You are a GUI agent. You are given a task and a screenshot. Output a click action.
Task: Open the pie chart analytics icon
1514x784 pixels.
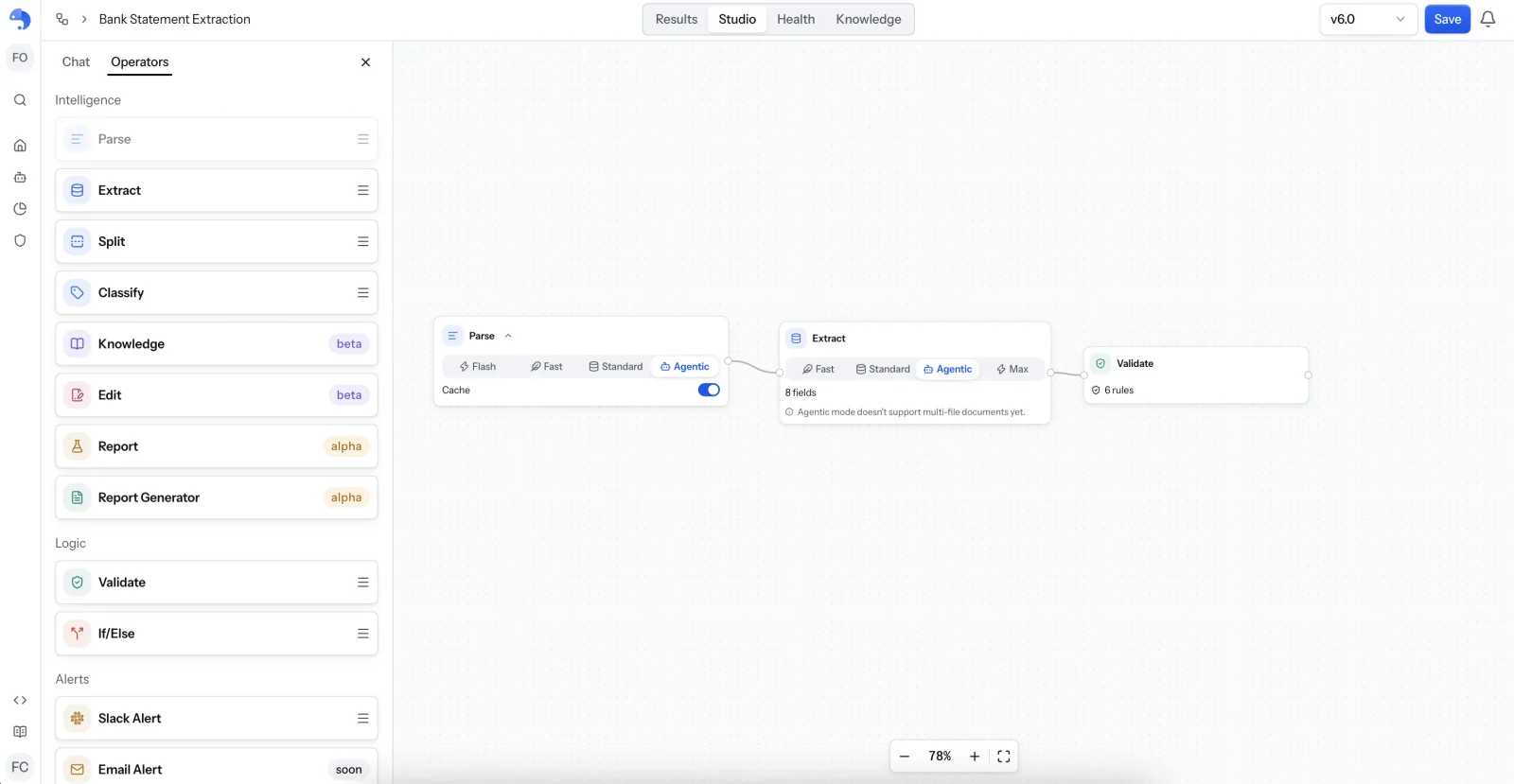click(20, 209)
